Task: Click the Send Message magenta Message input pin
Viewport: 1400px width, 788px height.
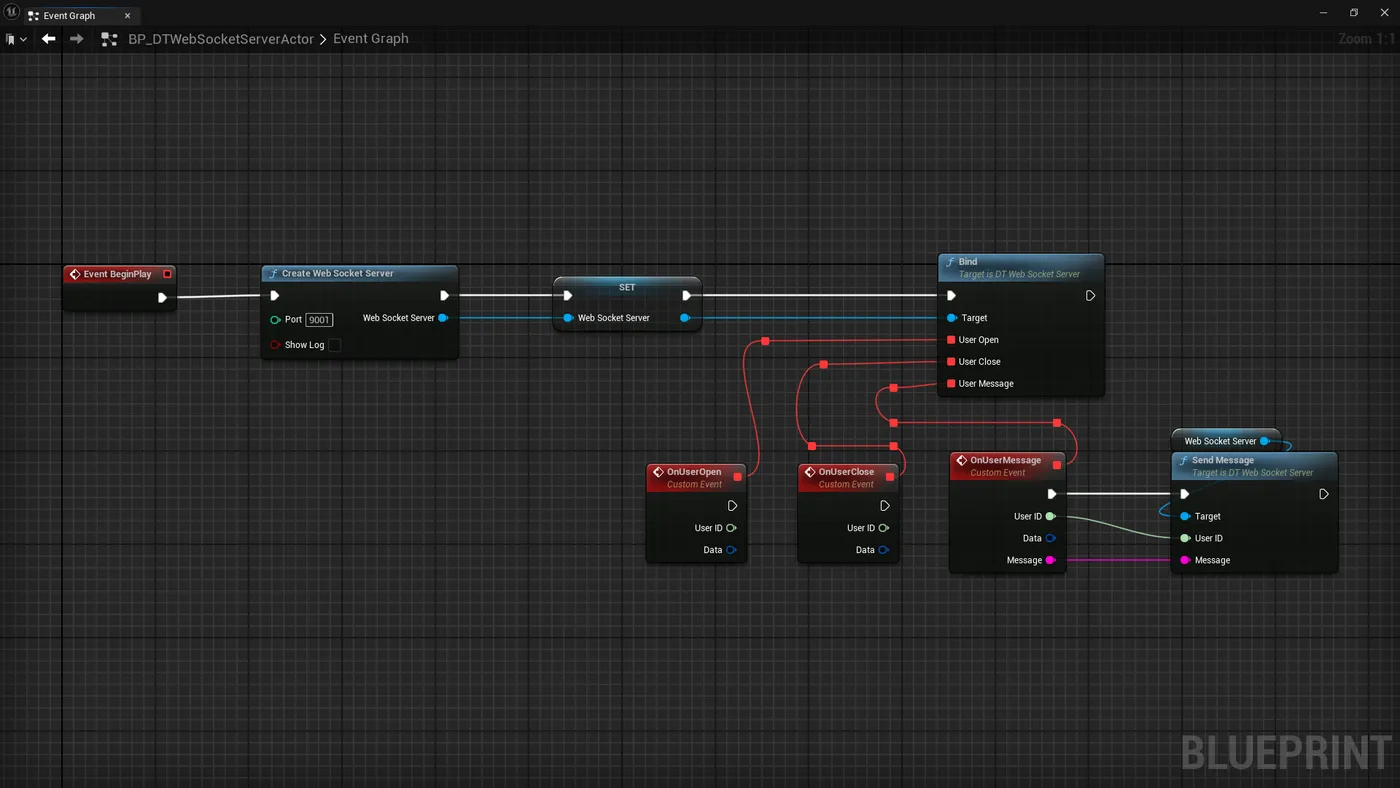Action: pyautogui.click(x=1185, y=560)
